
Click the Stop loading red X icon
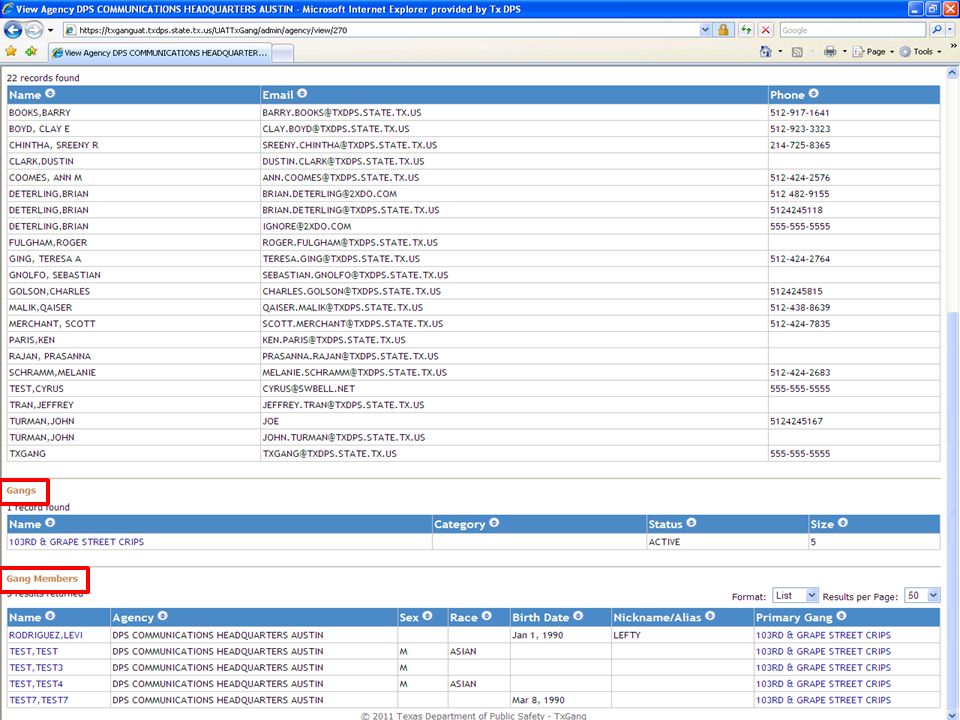tap(765, 30)
